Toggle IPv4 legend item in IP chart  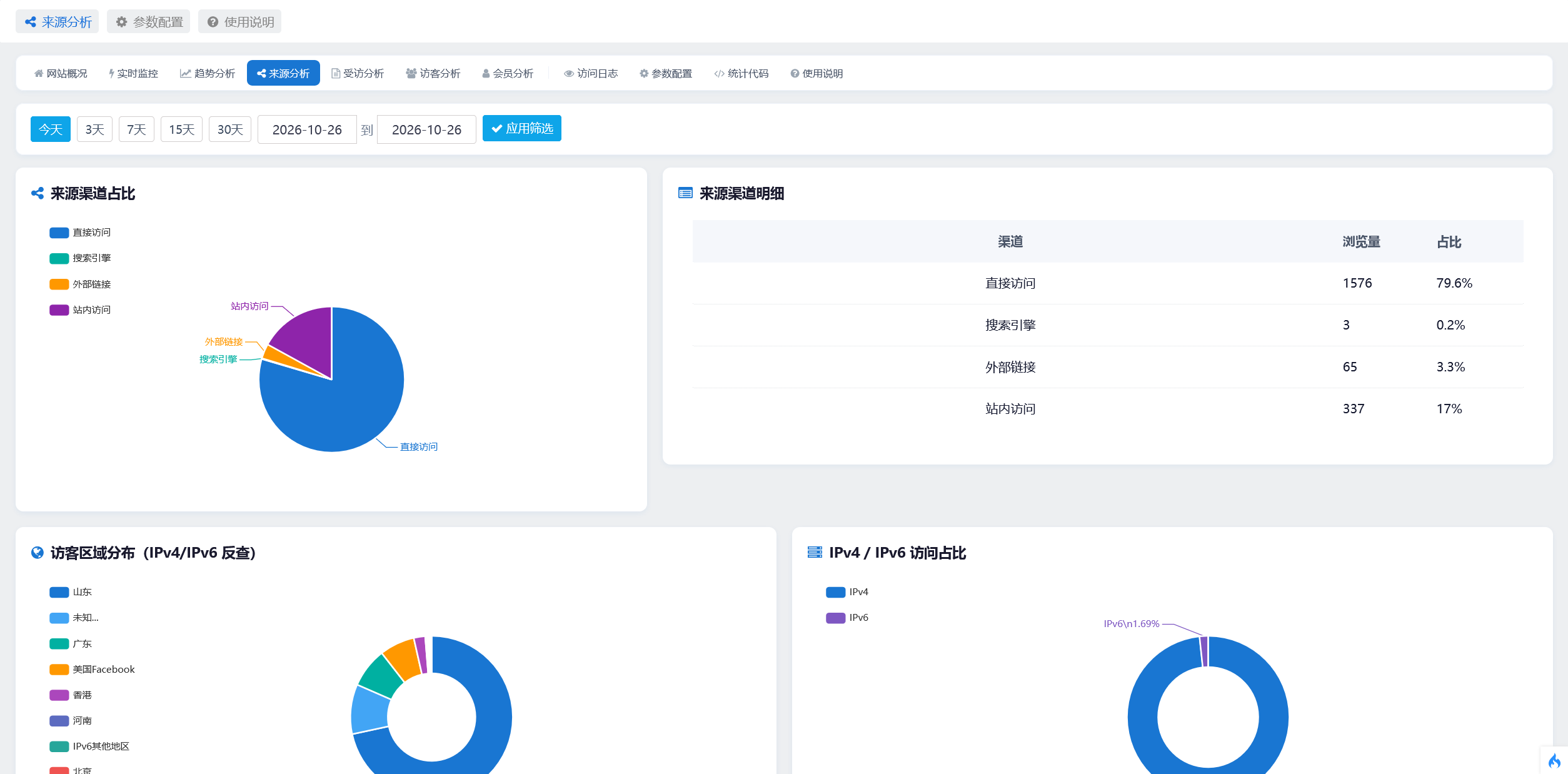point(847,592)
